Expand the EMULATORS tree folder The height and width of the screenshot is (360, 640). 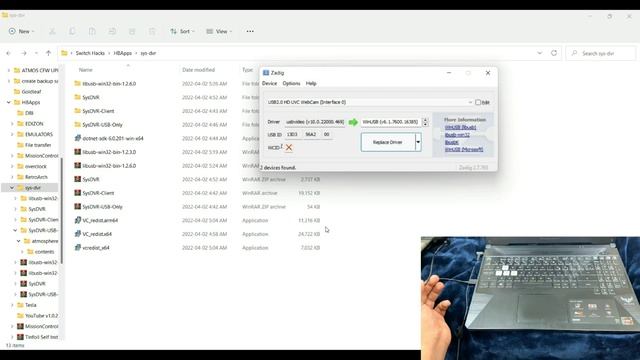pyautogui.click(x=12, y=134)
